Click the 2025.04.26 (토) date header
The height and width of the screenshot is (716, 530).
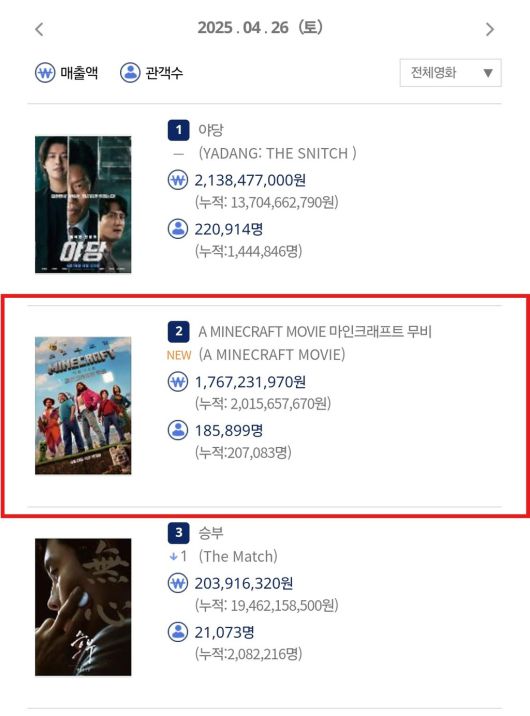tap(260, 27)
